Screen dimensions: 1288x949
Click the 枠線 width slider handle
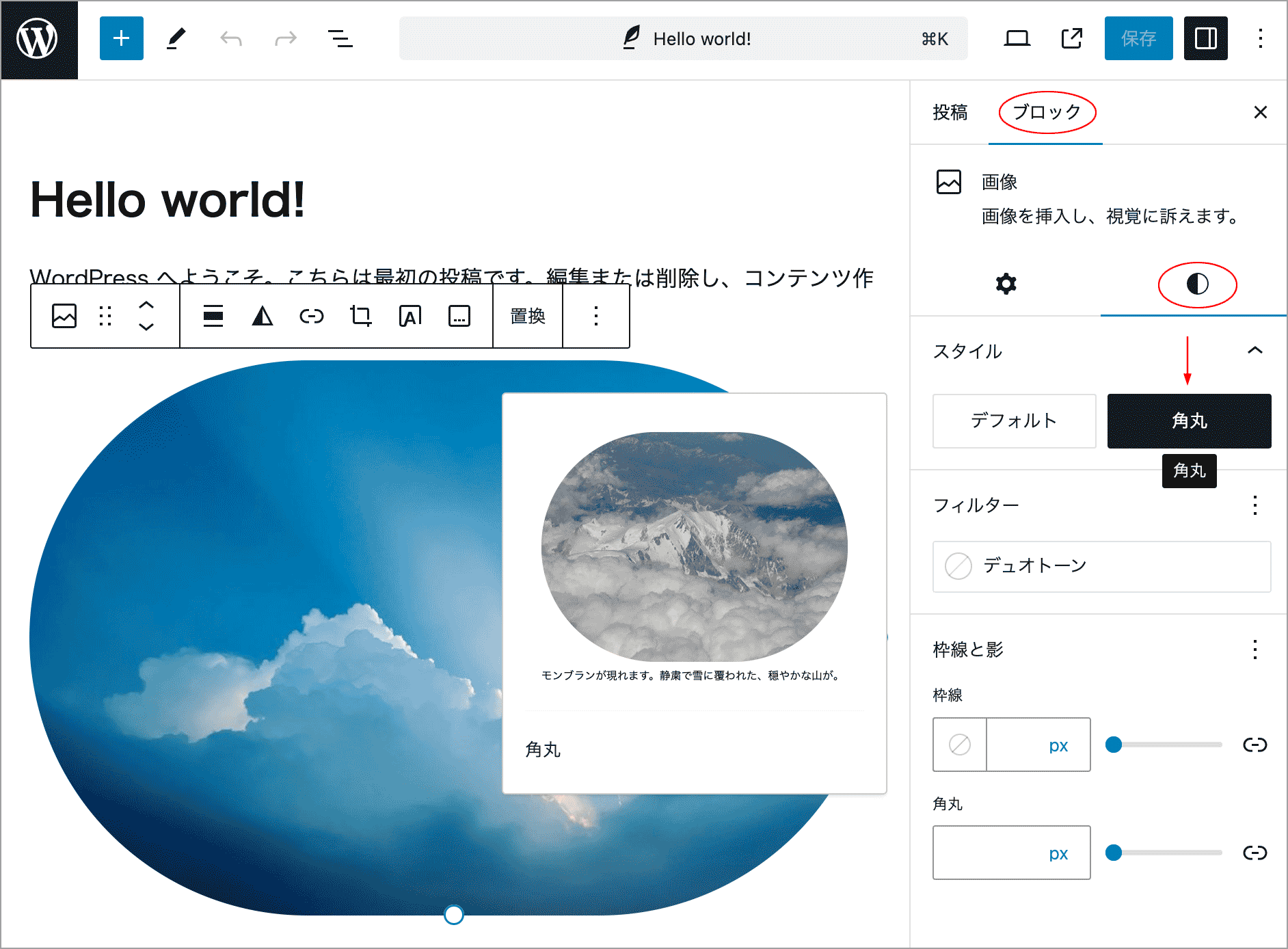click(x=1114, y=745)
